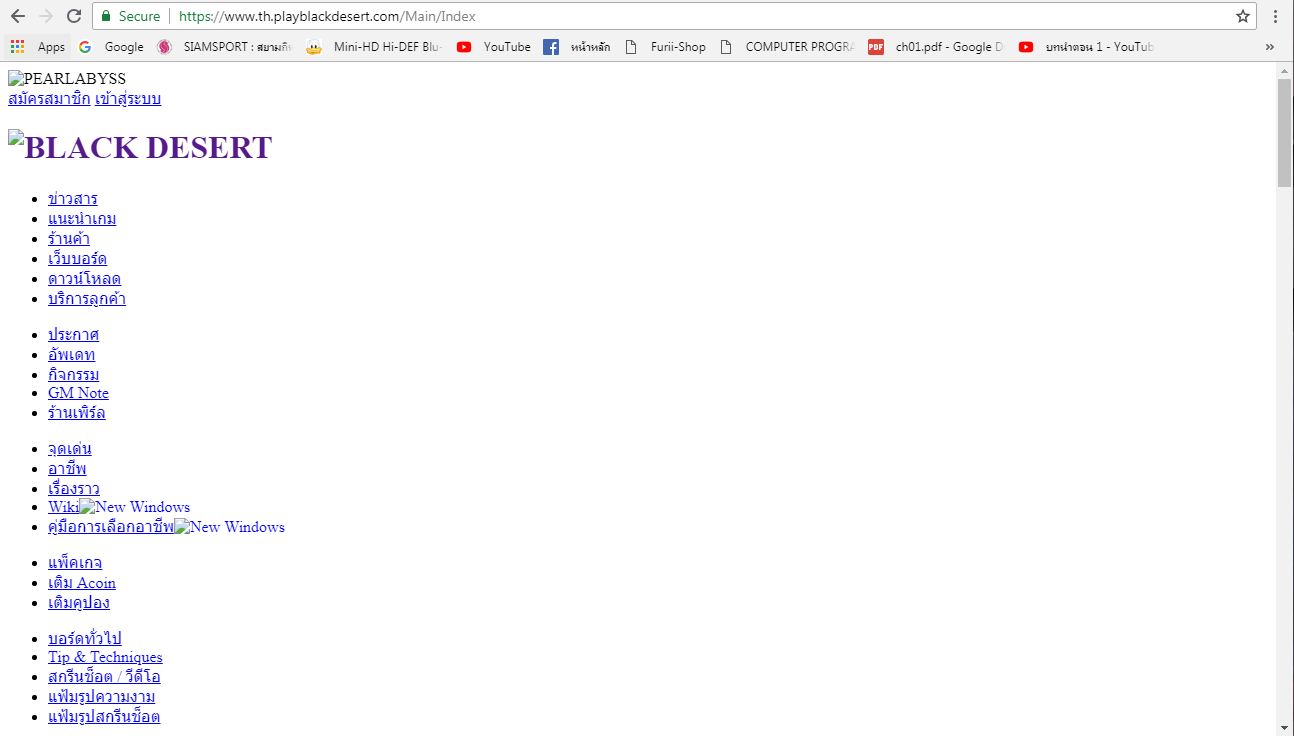The width and height of the screenshot is (1294, 736).
Task: Open the Chrome three-dot menu
Action: click(x=1276, y=16)
